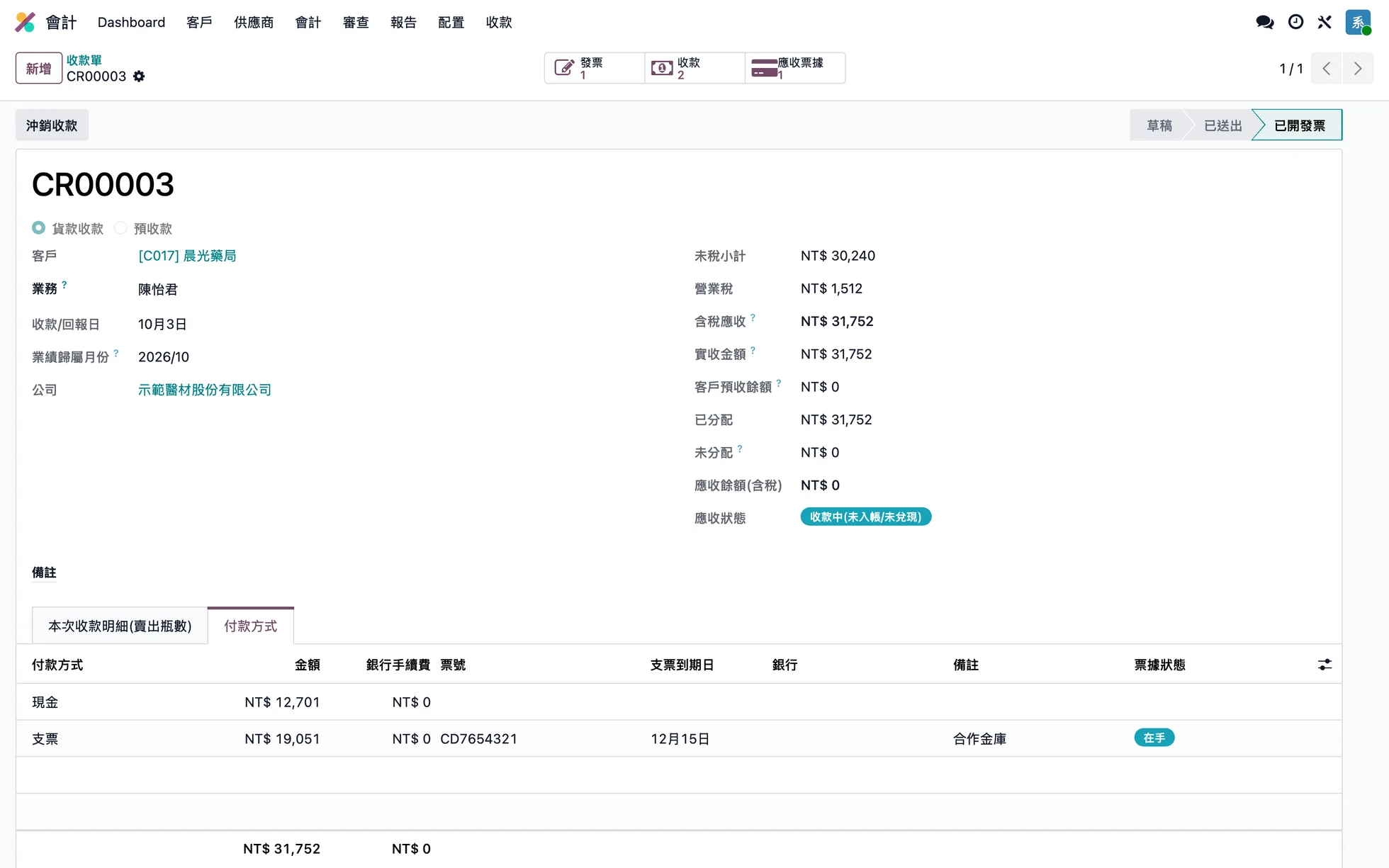
Task: Switch to 付款方式 tab
Action: pos(250,626)
